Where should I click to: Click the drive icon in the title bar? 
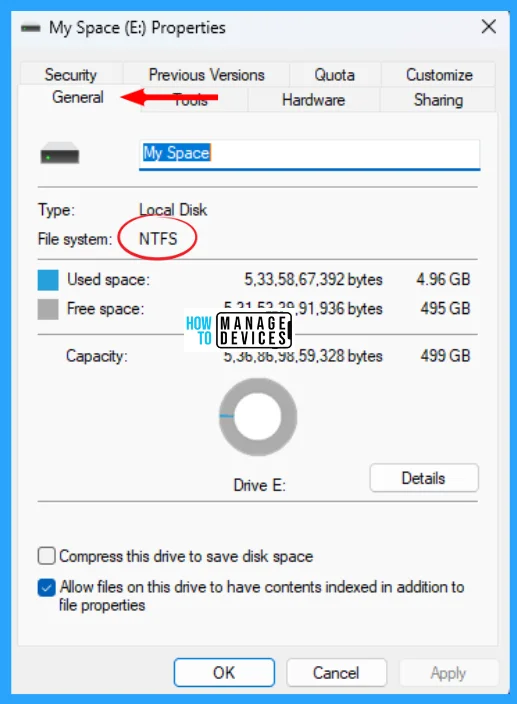pyautogui.click(x=31, y=28)
